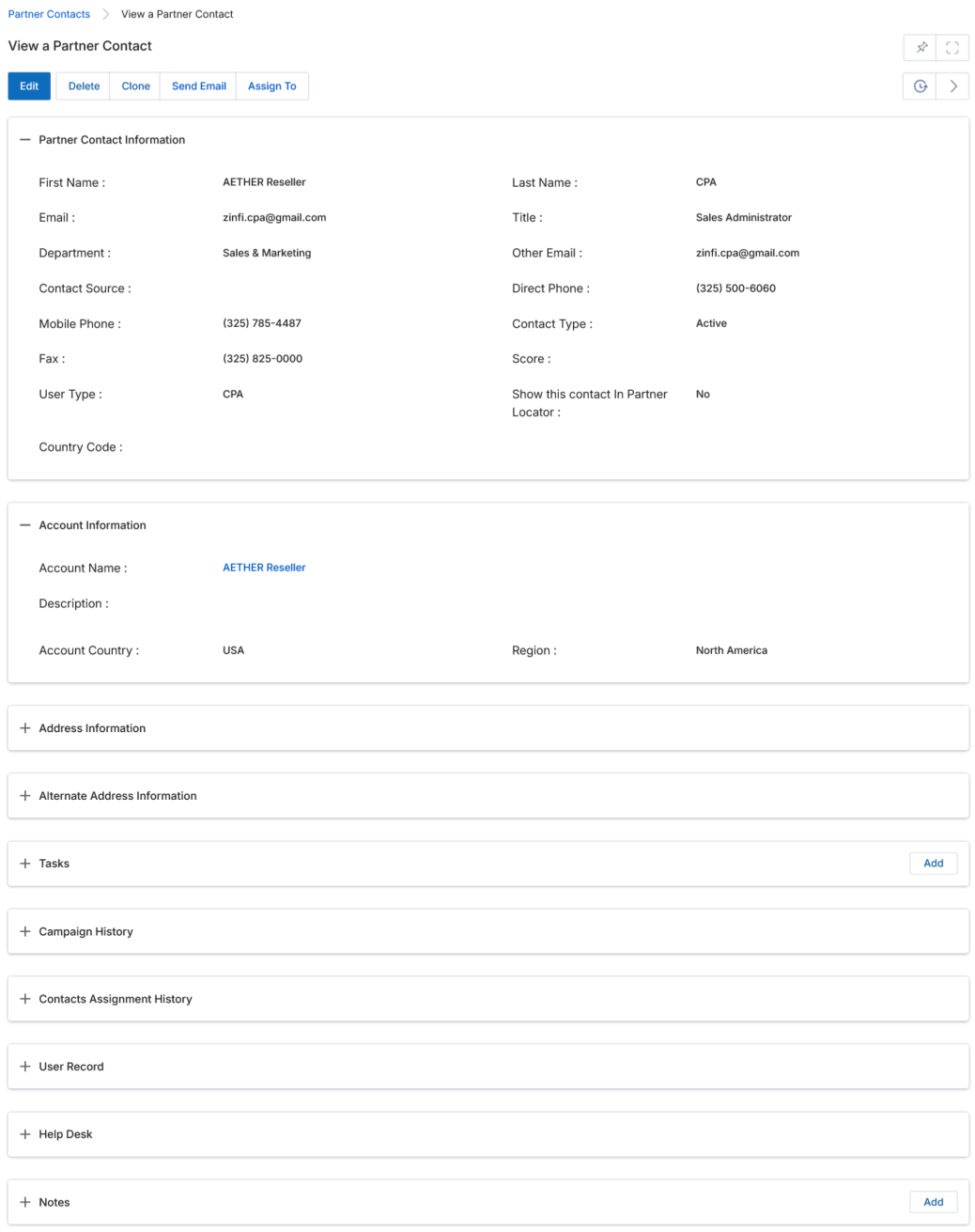The height and width of the screenshot is (1232, 975).
Task: Select the Email value zinfi.cpa@gmail.com
Action: (274, 218)
